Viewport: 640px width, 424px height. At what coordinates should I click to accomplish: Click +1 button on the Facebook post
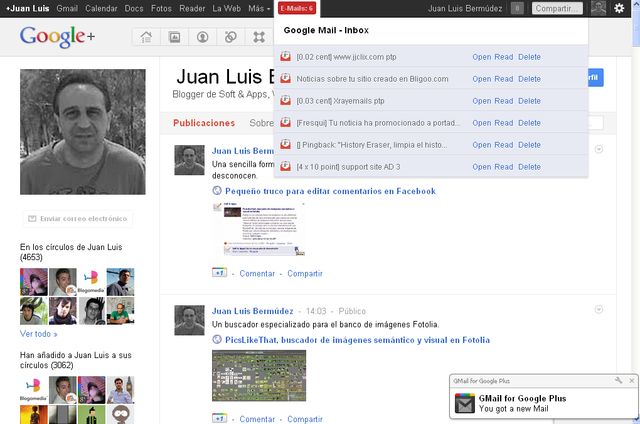219,273
